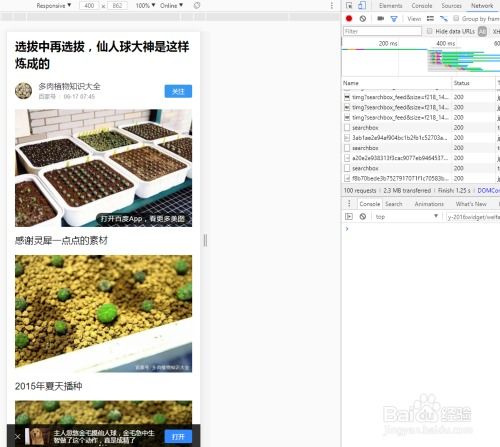Open the What's New drawer tab
Image resolution: width=500 pixels, height=447 pixels.
point(471,204)
